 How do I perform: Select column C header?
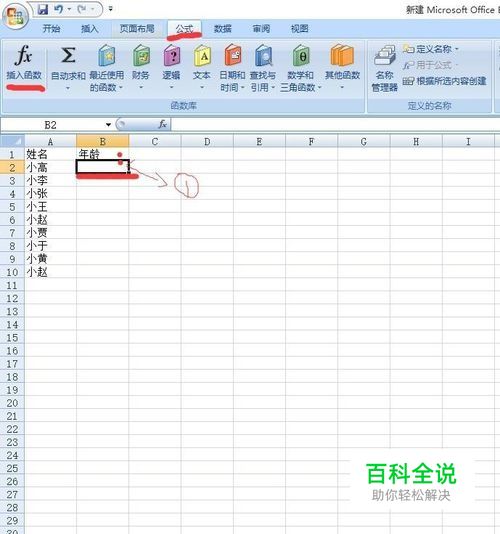click(x=155, y=141)
